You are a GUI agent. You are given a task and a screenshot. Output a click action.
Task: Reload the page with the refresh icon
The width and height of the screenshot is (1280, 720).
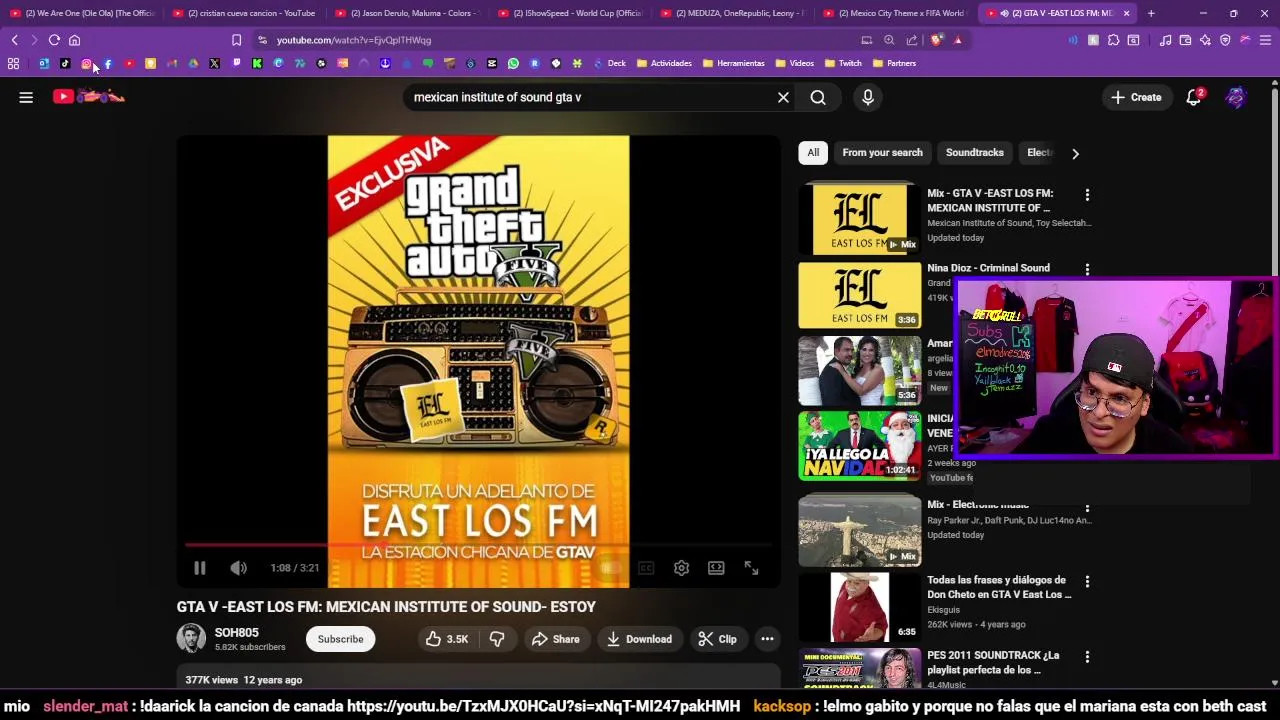coord(54,40)
